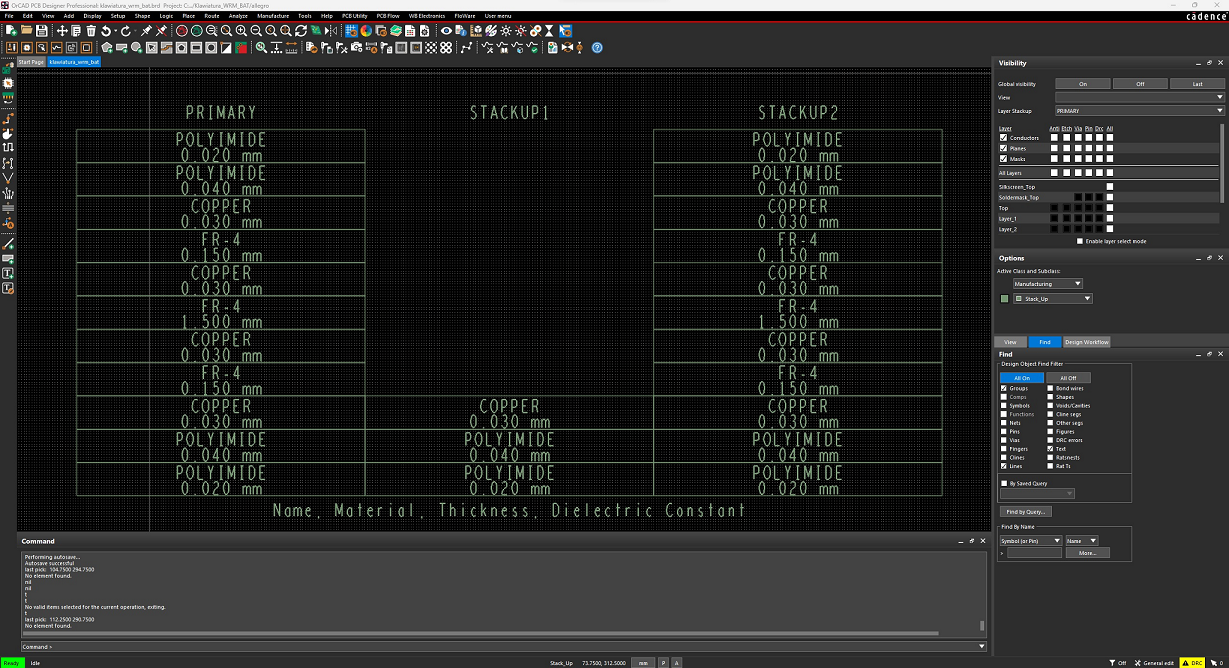Open the Route menu
The width and height of the screenshot is (1229, 668).
click(211, 16)
